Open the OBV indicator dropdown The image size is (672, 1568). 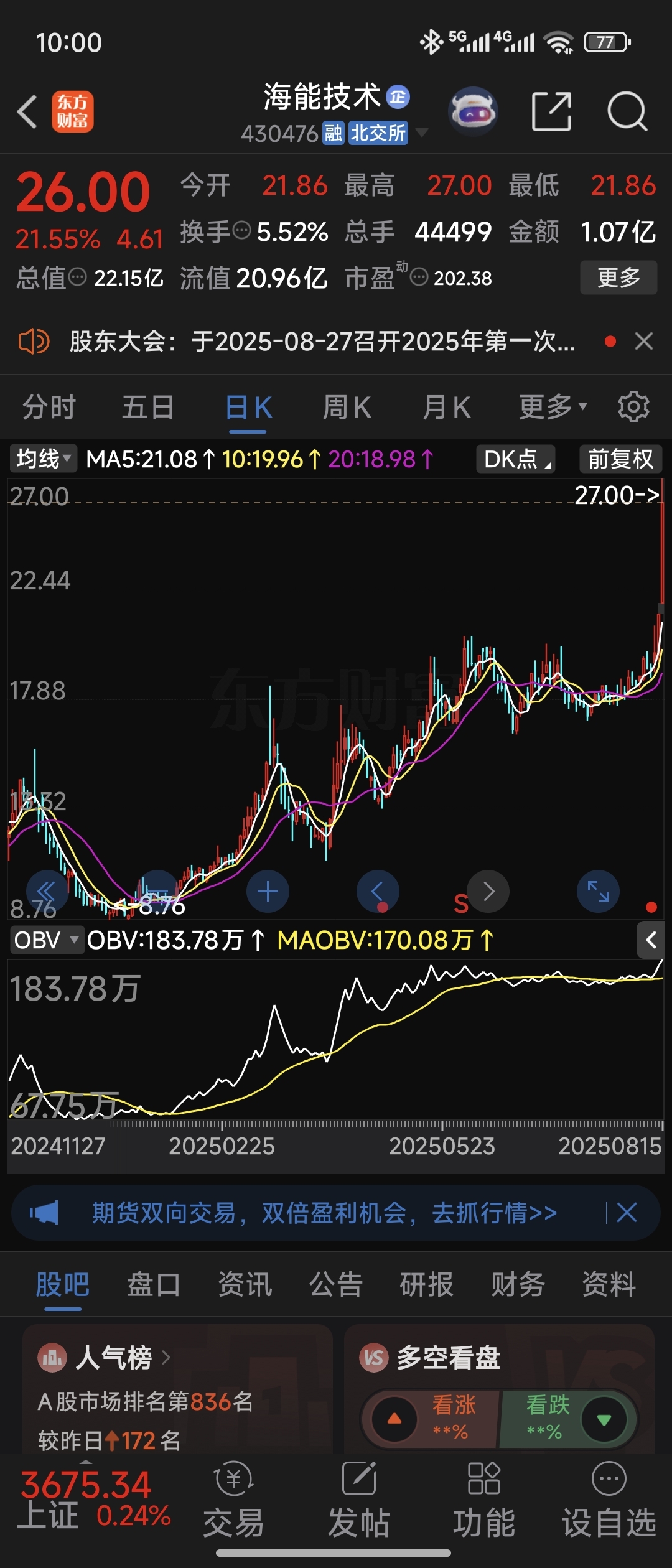(47, 940)
